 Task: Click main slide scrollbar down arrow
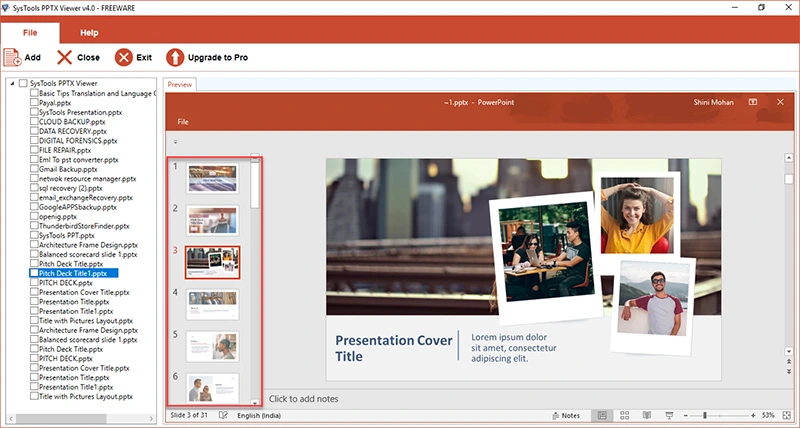(789, 351)
